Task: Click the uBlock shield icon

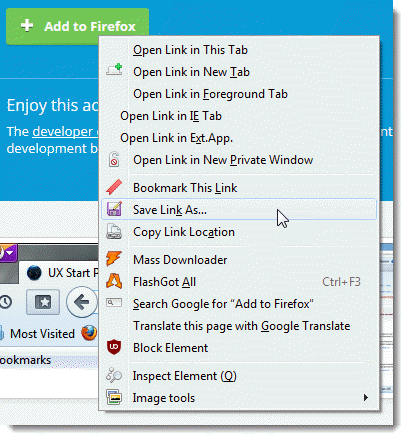Action: [114, 347]
